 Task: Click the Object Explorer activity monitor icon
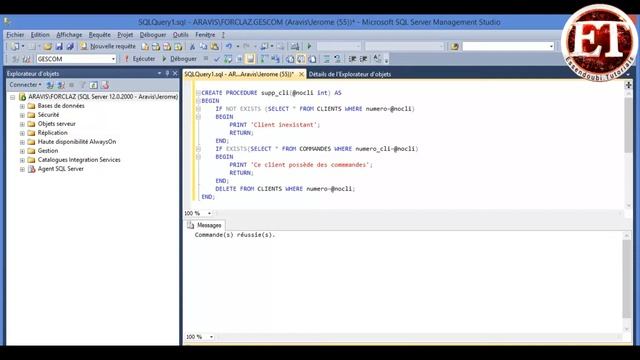105,85
